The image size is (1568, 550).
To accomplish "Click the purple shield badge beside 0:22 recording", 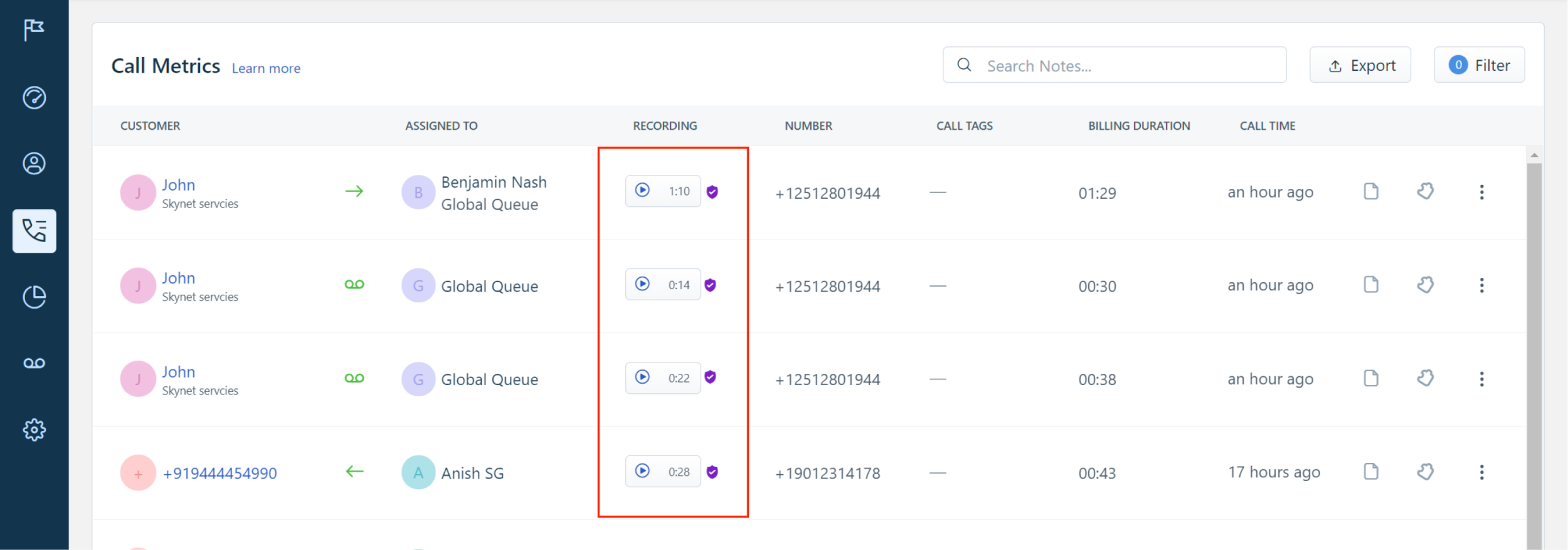I will point(710,377).
